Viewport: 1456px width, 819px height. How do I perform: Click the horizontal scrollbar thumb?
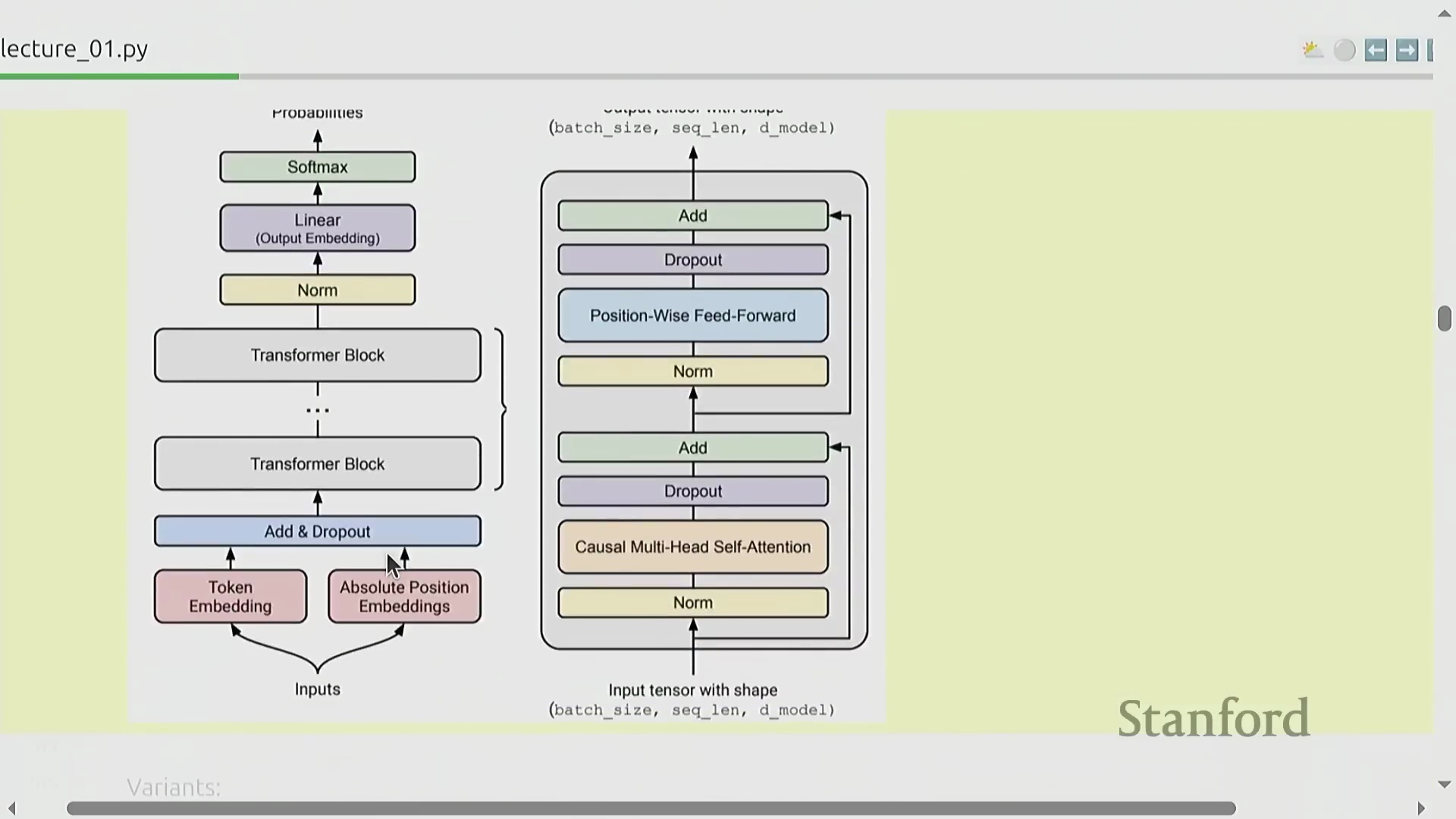pos(651,808)
